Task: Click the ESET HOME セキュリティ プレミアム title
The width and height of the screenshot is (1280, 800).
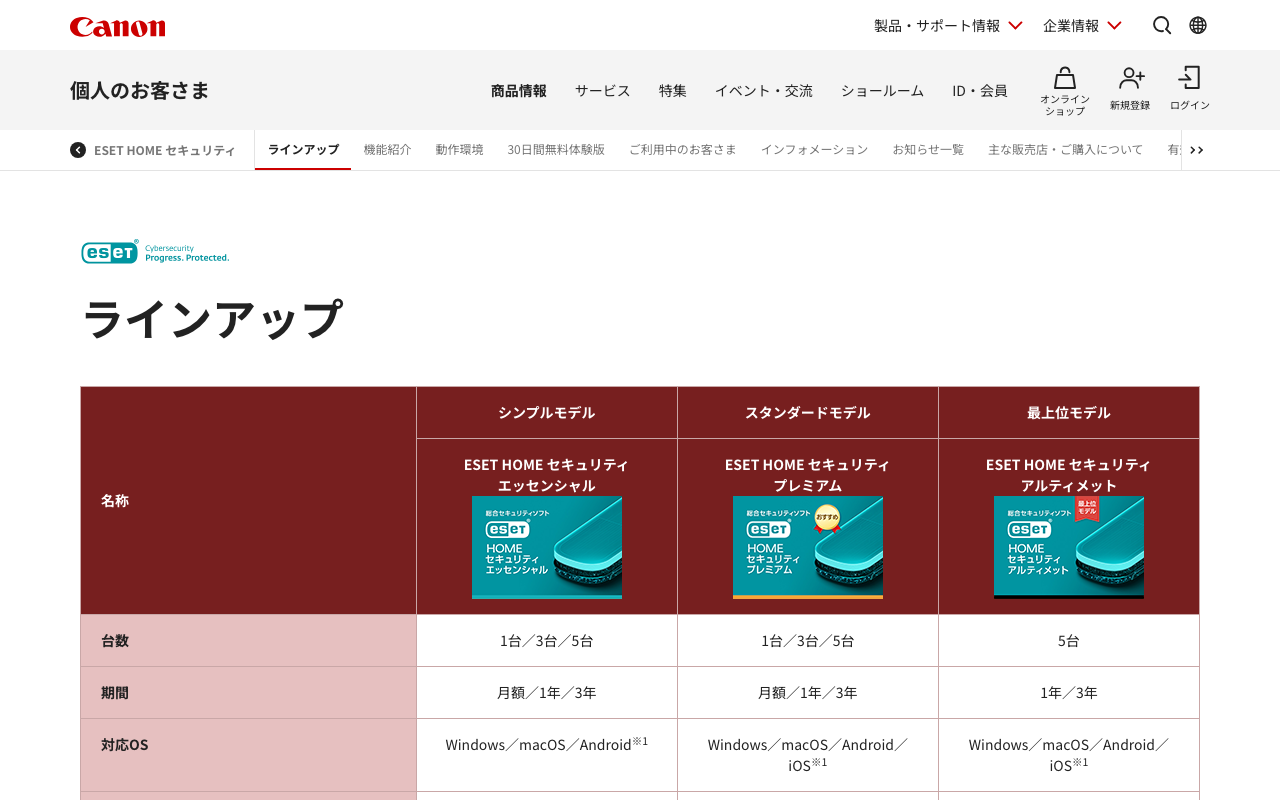Action: click(808, 475)
